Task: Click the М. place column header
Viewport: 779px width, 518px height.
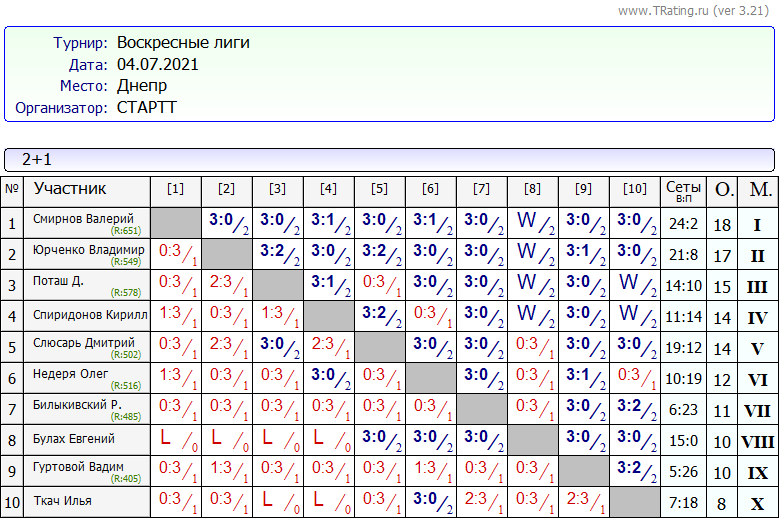Action: coord(760,190)
